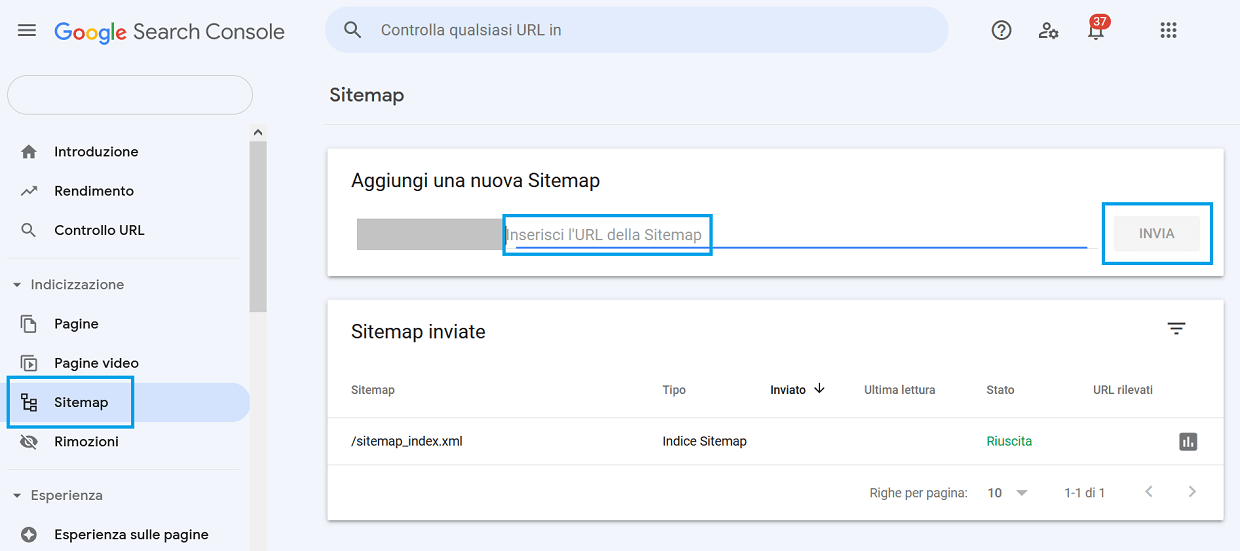Click the Stato column header
The image size is (1240, 551).
(x=1000, y=390)
